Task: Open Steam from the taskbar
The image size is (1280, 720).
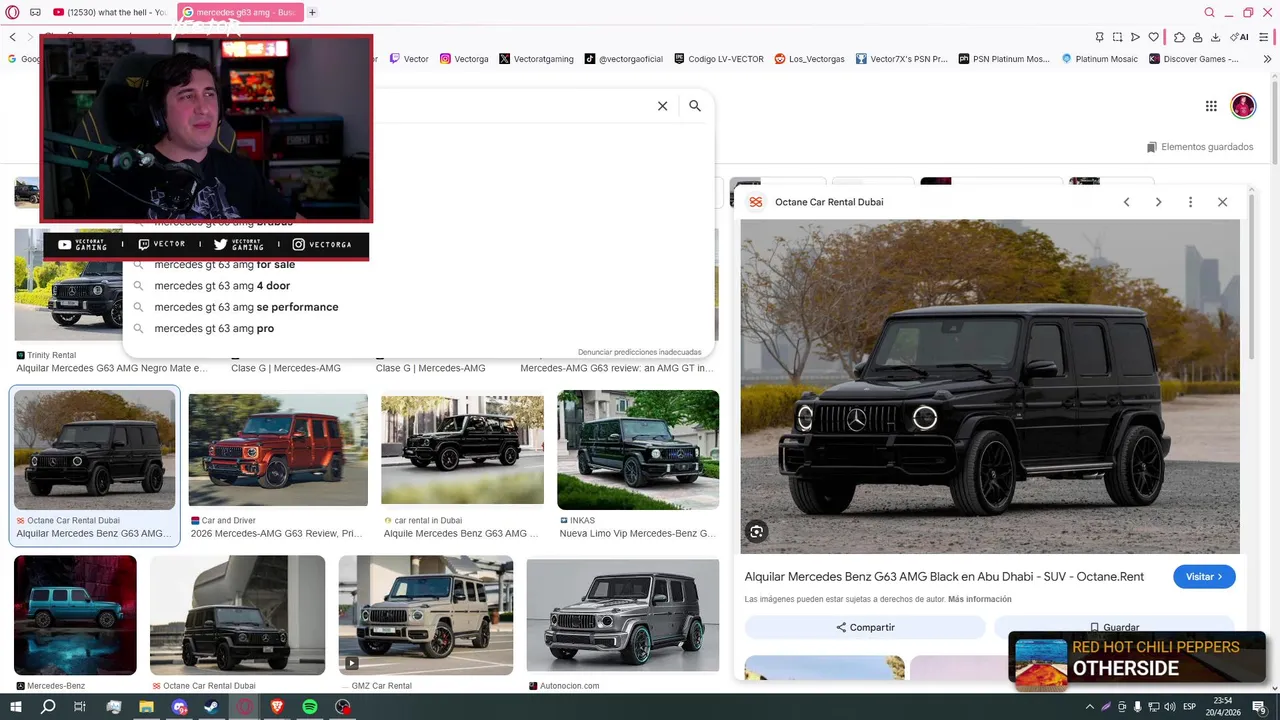Action: 211,707
